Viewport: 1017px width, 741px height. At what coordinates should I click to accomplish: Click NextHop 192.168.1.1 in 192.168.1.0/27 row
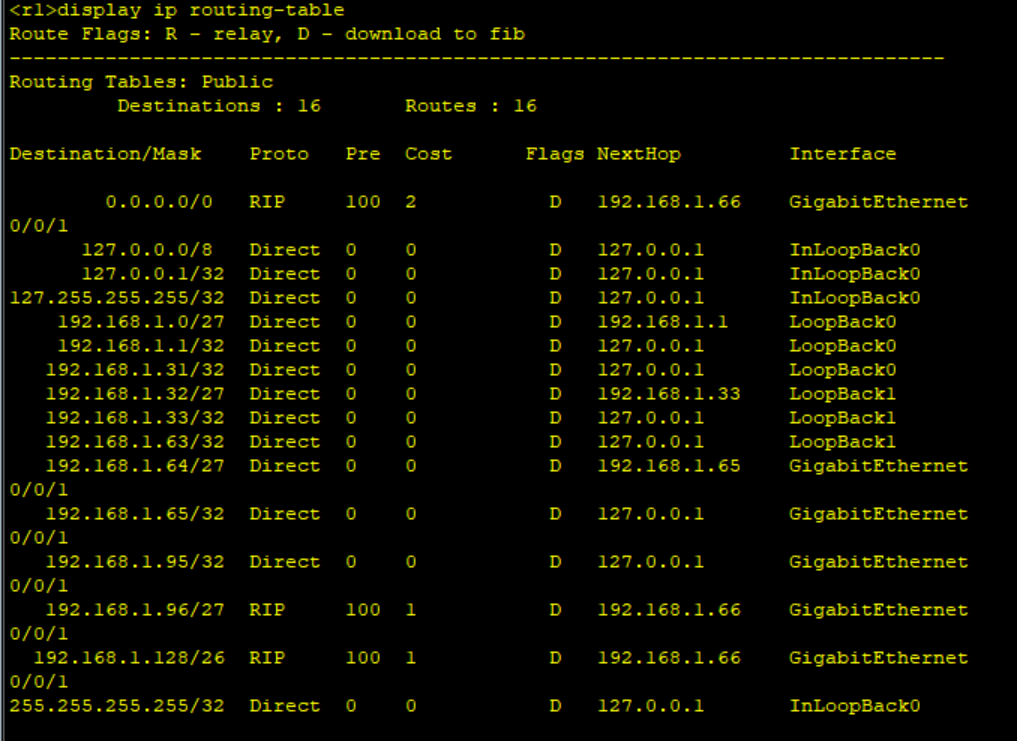pyautogui.click(x=663, y=322)
